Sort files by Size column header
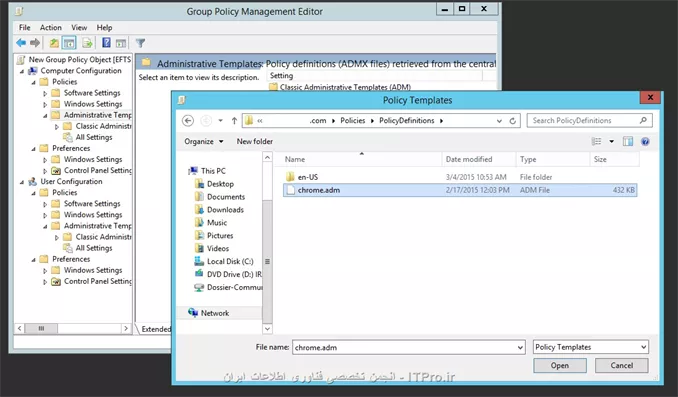This screenshot has height=397, width=678. (x=614, y=159)
